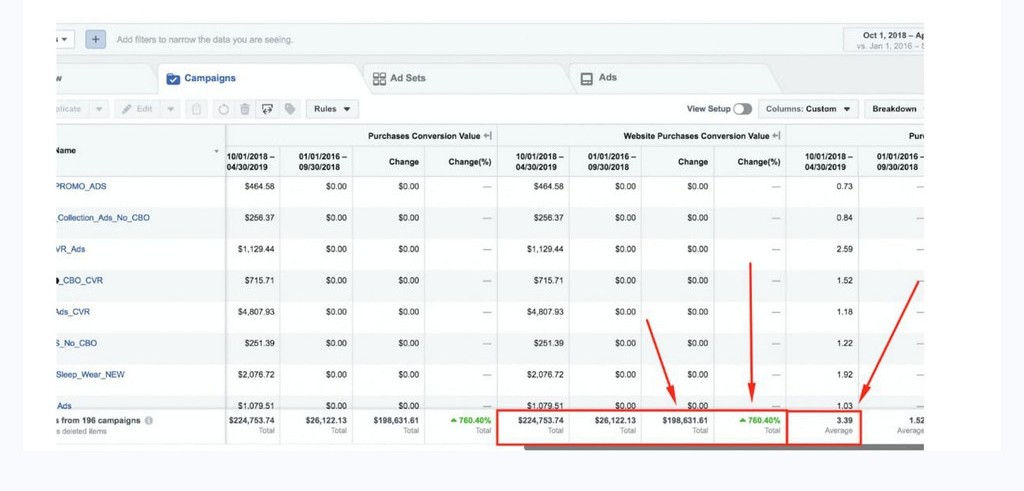Click the Edit button
This screenshot has height=491, width=1024.
click(x=138, y=109)
